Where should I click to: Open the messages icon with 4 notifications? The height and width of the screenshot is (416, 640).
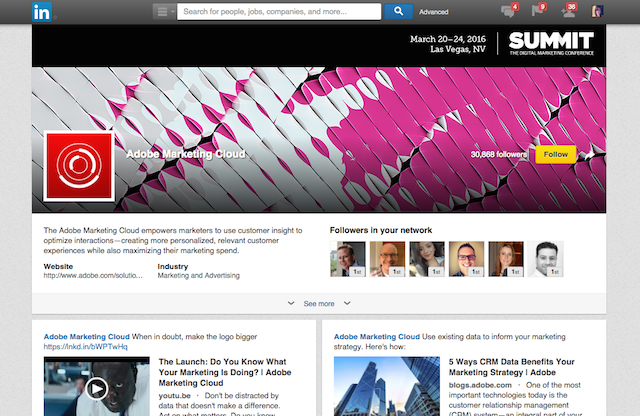tap(509, 11)
